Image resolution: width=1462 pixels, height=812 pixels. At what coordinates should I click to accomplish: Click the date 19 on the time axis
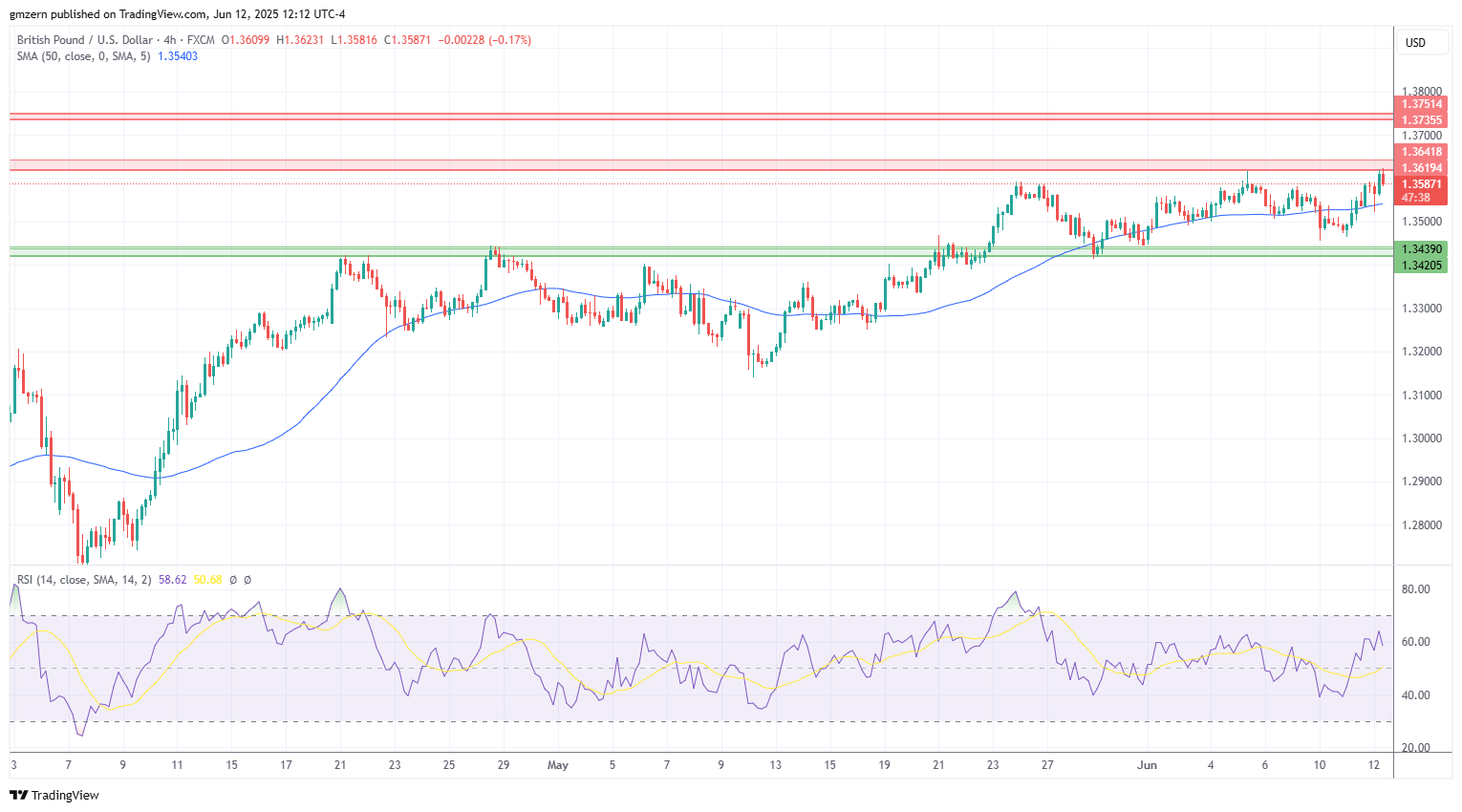coord(885,765)
